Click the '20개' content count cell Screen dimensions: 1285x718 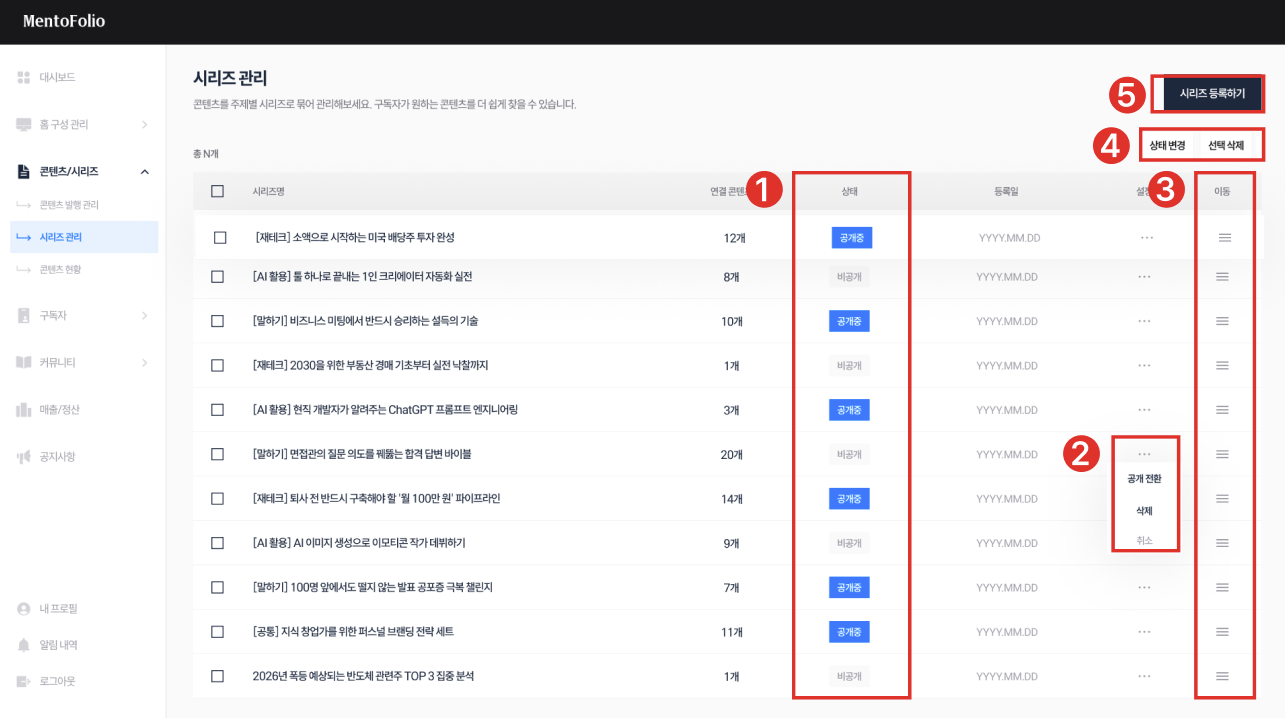731,454
